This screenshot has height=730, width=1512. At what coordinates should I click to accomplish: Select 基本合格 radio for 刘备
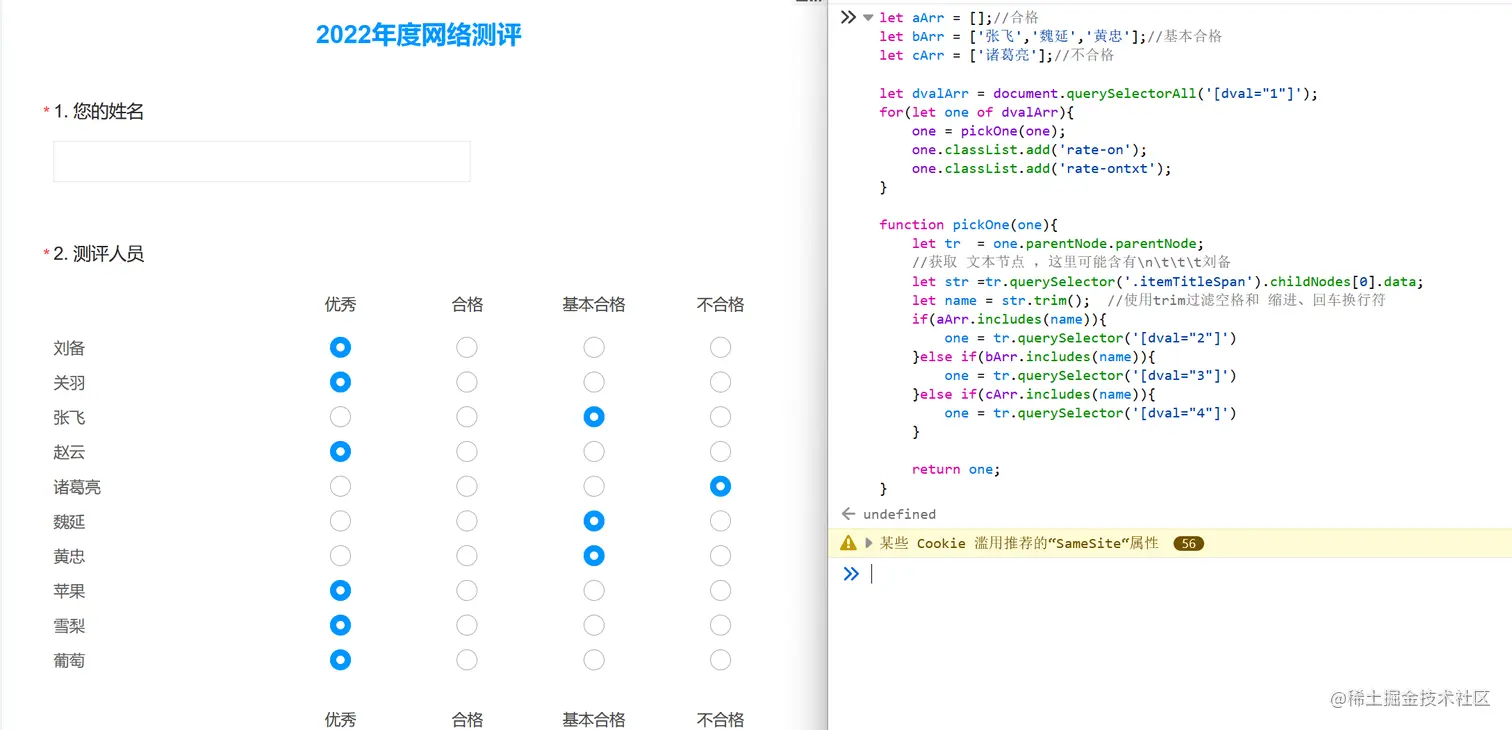point(594,348)
